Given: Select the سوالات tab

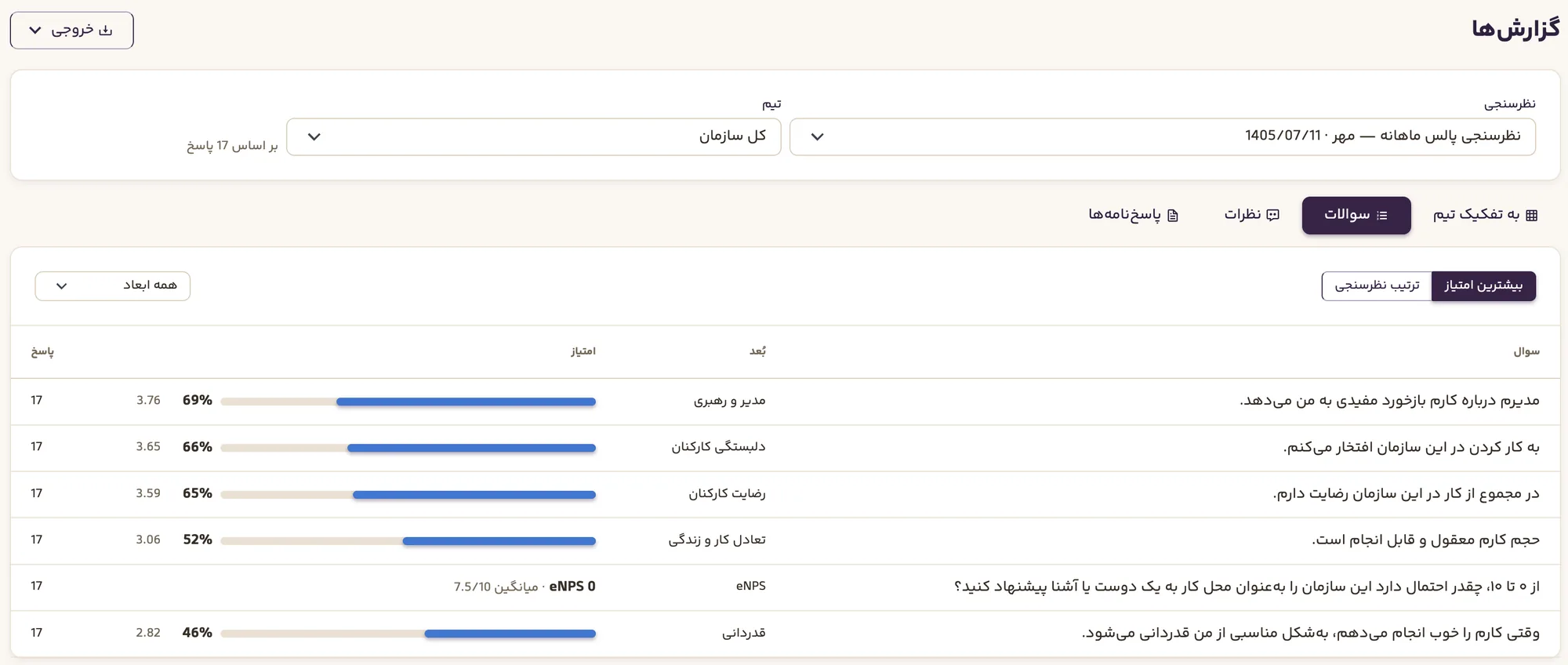Looking at the screenshot, I should pos(1356,215).
